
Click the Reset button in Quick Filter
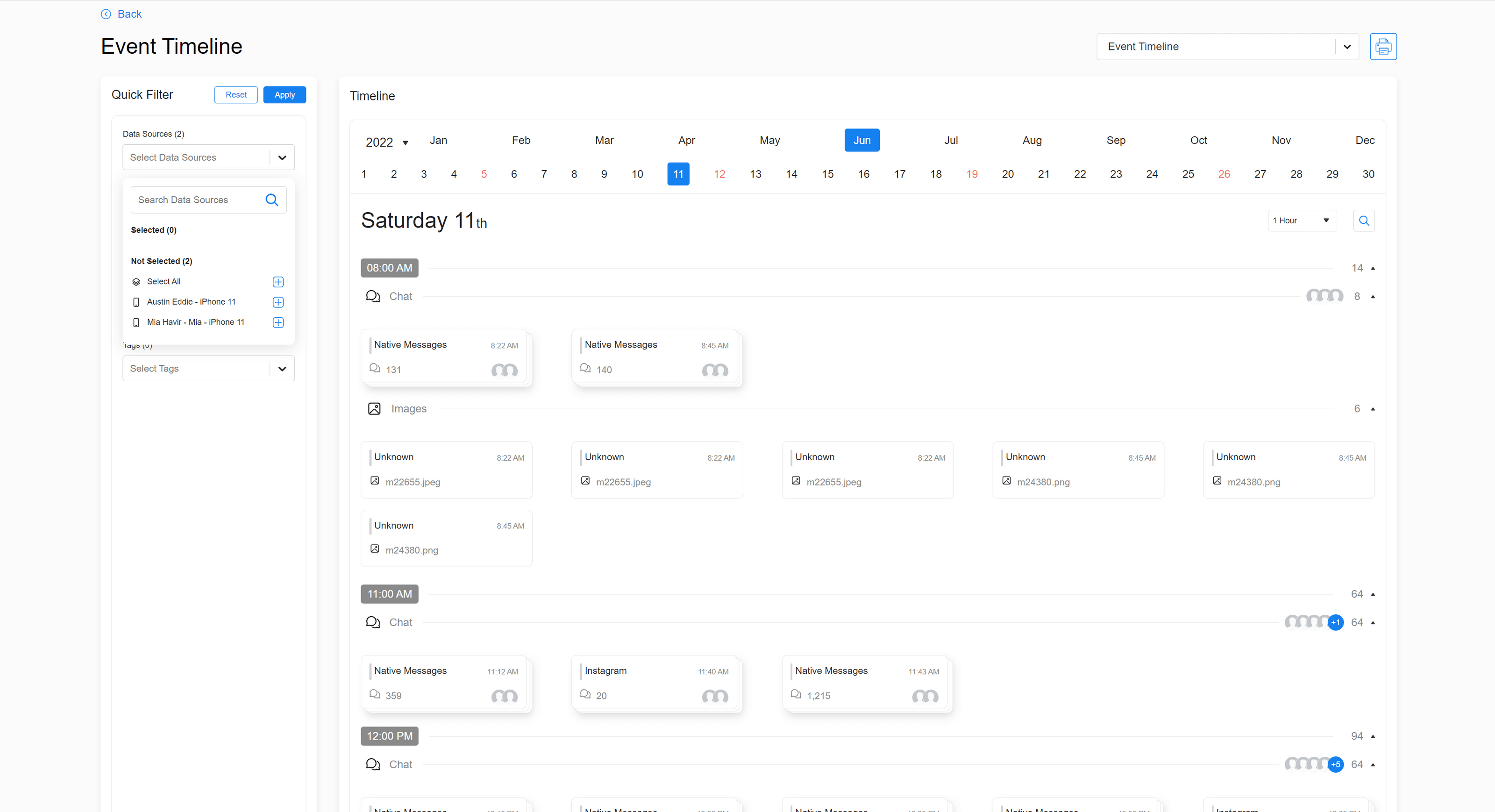[235, 94]
